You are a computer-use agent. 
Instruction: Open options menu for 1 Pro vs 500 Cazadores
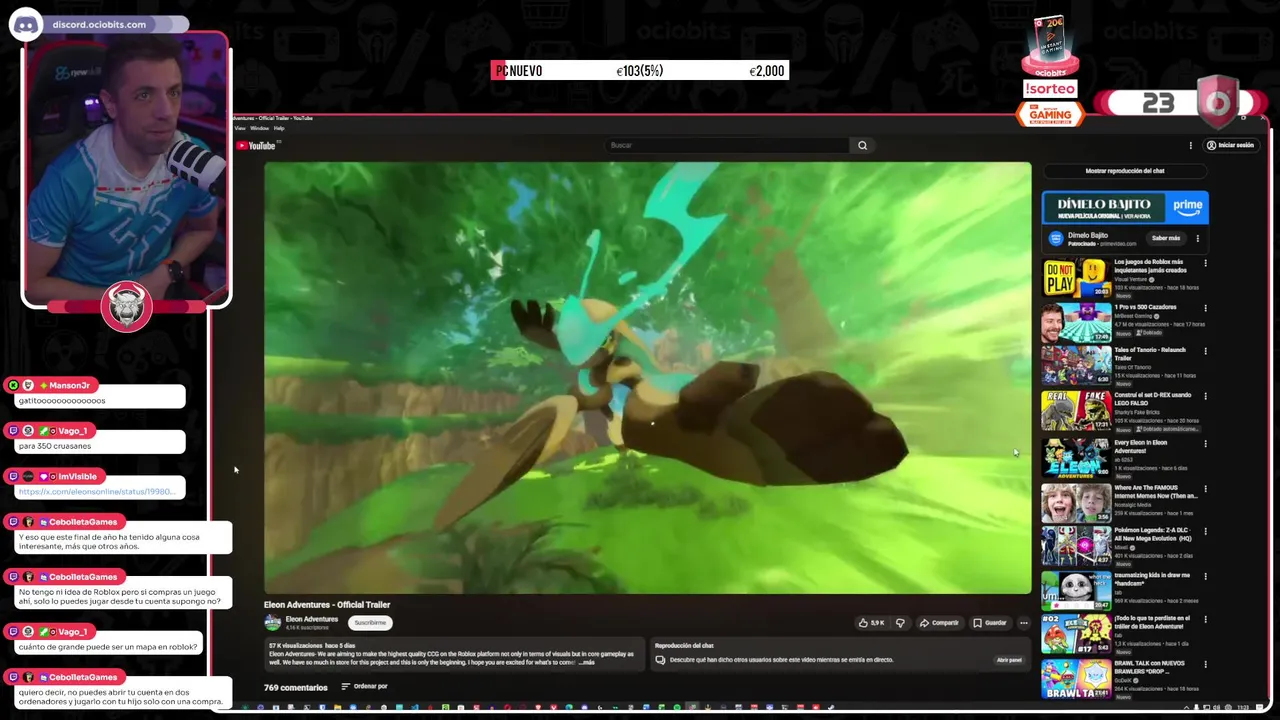coord(1205,308)
